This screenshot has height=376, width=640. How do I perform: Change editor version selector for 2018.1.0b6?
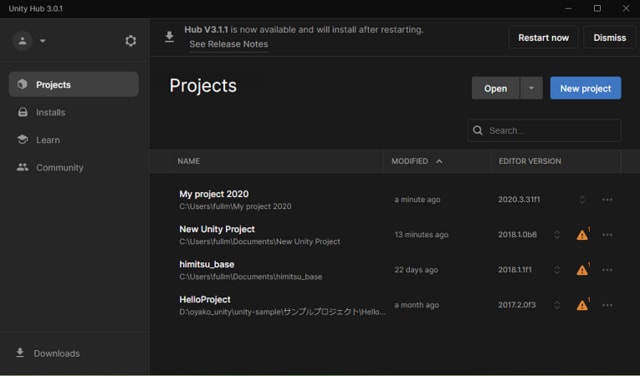coord(557,235)
